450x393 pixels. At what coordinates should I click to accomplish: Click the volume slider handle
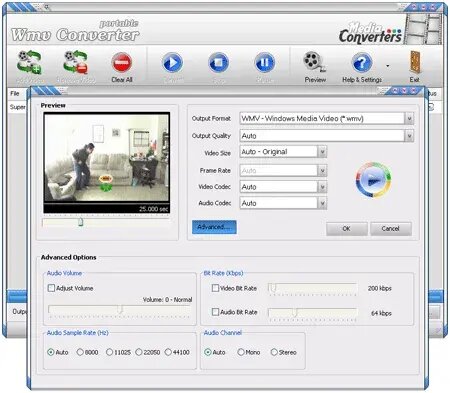(120, 310)
